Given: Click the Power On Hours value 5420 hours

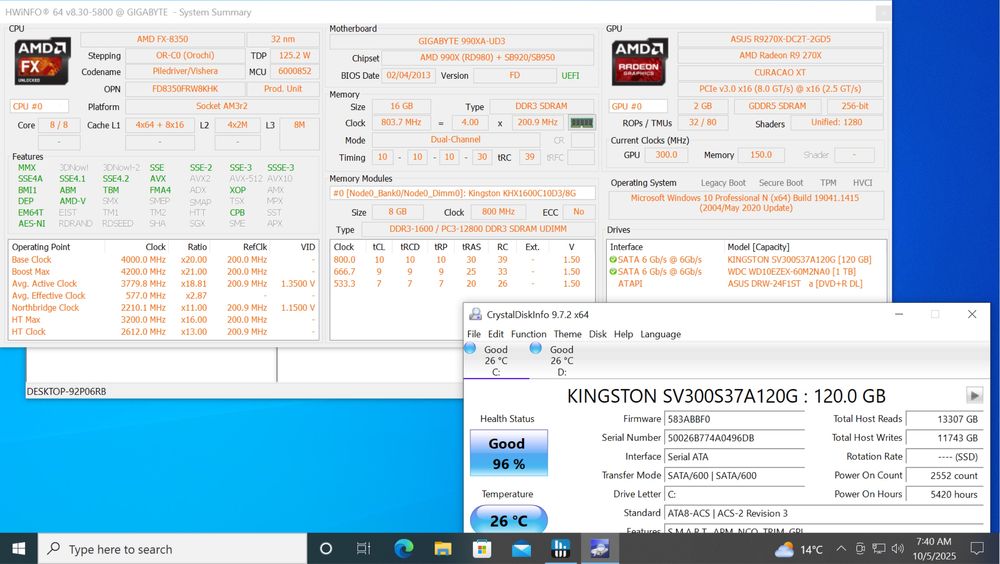Looking at the screenshot, I should [x=945, y=494].
